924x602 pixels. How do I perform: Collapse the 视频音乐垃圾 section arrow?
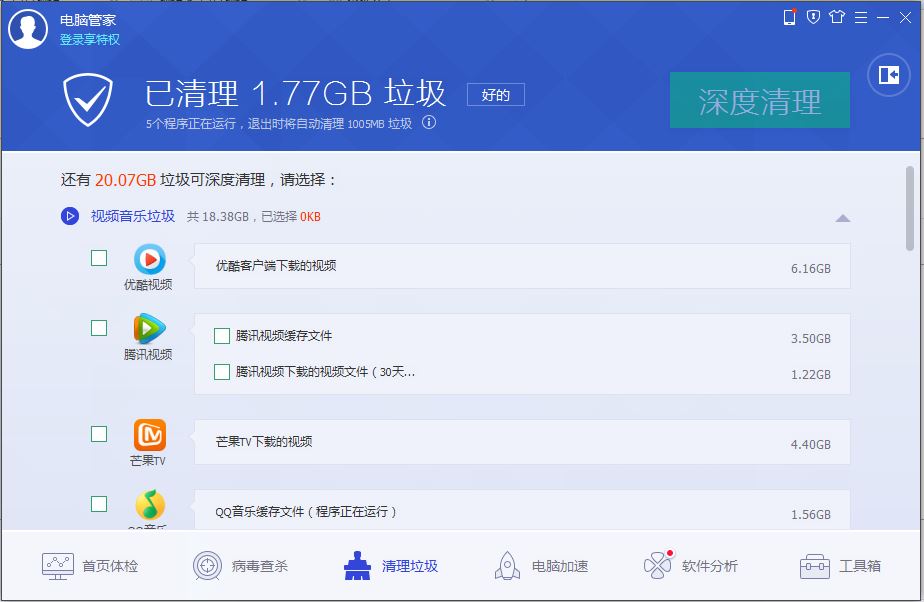(843, 219)
